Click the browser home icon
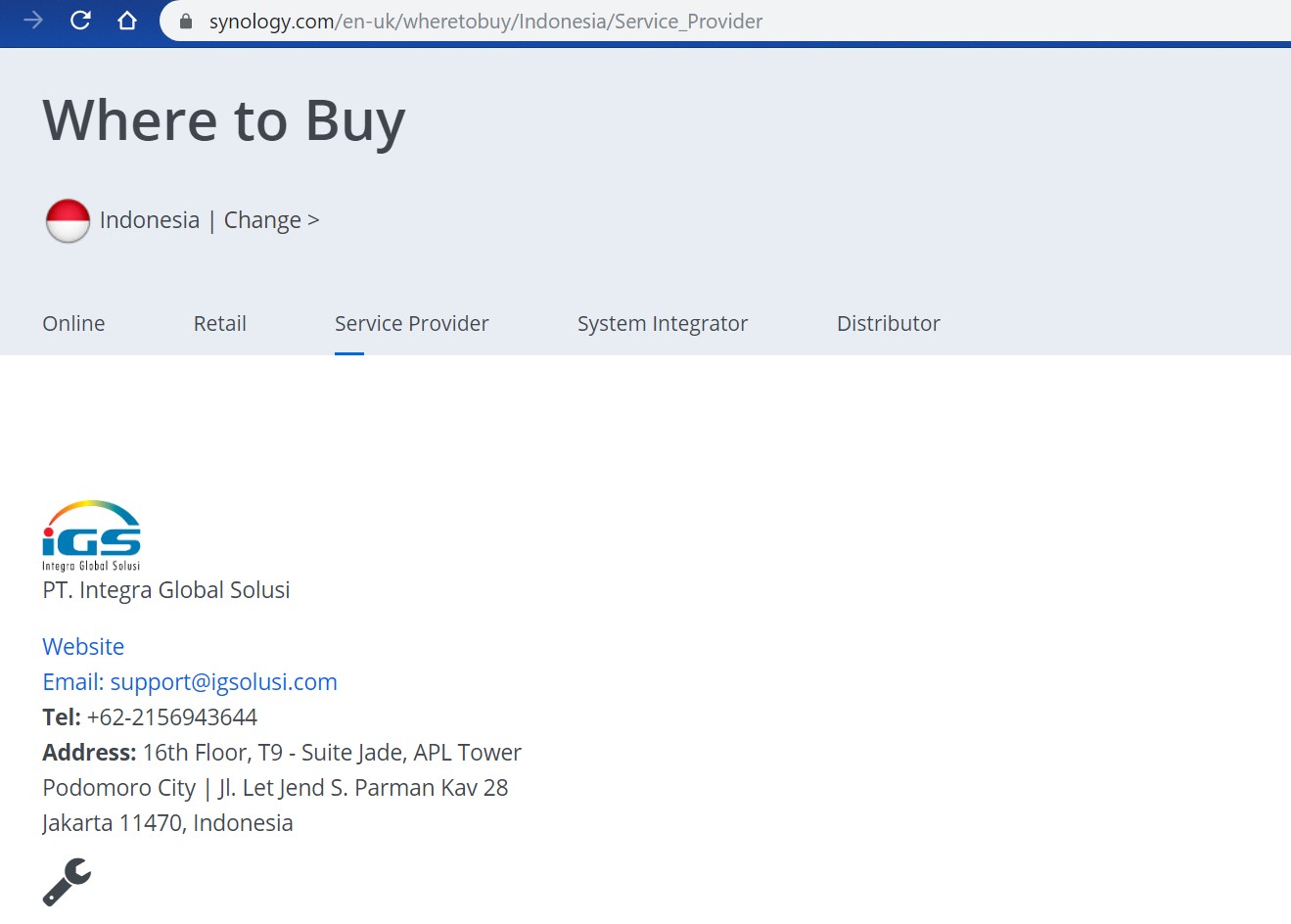This screenshot has width=1291, height=924. [x=127, y=20]
